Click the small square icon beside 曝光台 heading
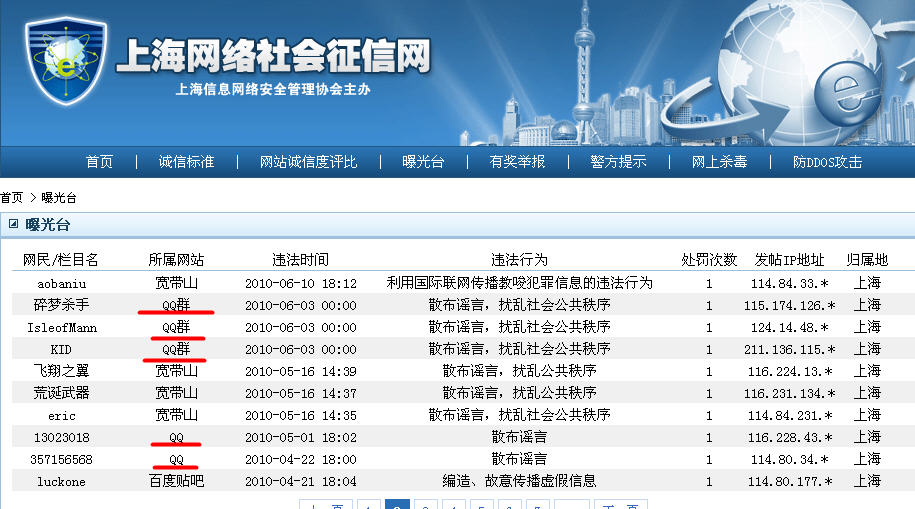Screen dimensions: 915x509 point(13,224)
